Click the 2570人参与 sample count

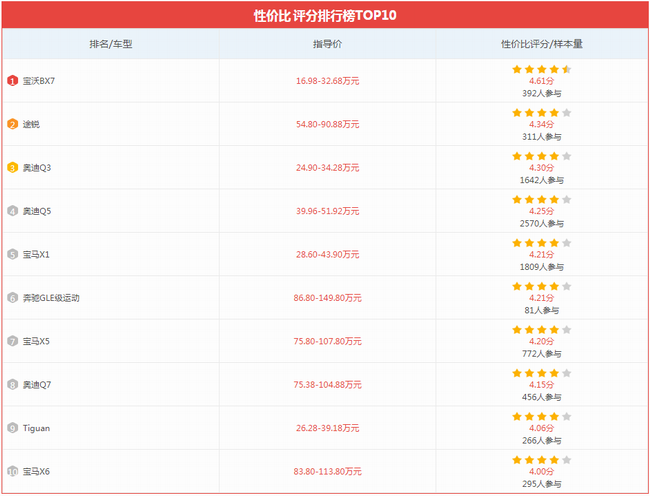[x=541, y=224]
